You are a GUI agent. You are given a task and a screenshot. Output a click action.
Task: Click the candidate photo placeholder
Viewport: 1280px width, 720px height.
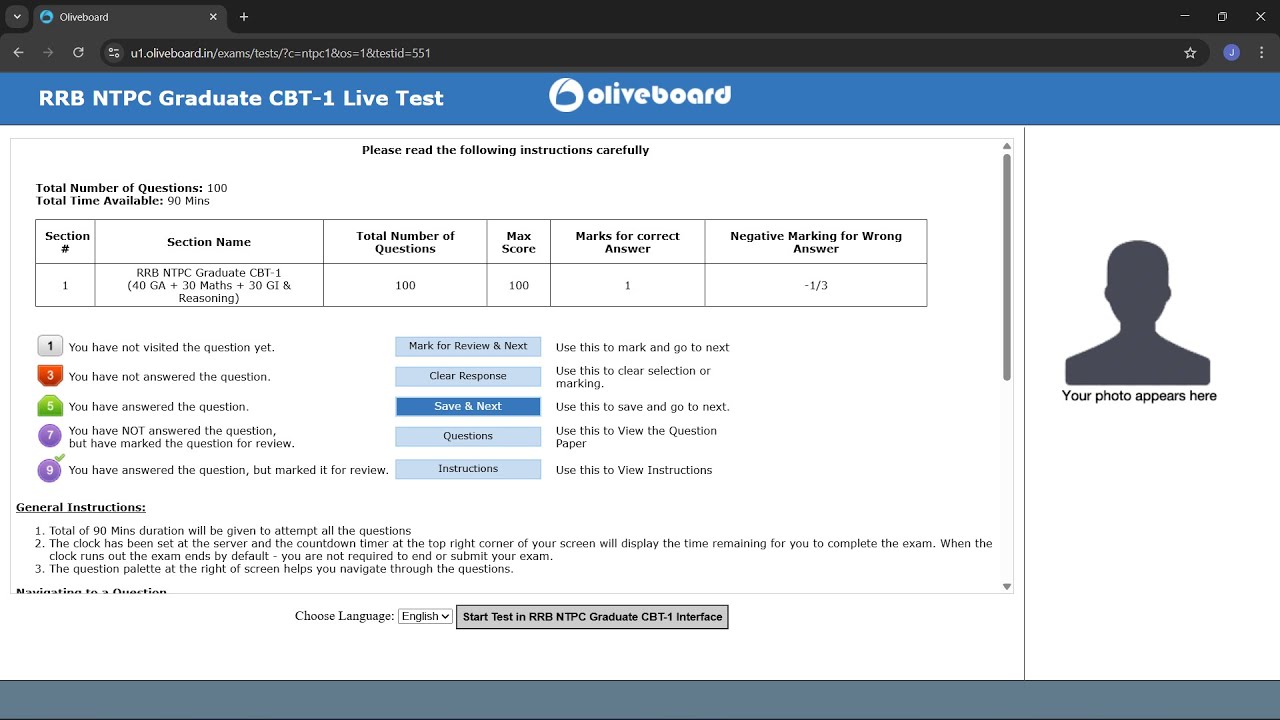(x=1138, y=313)
